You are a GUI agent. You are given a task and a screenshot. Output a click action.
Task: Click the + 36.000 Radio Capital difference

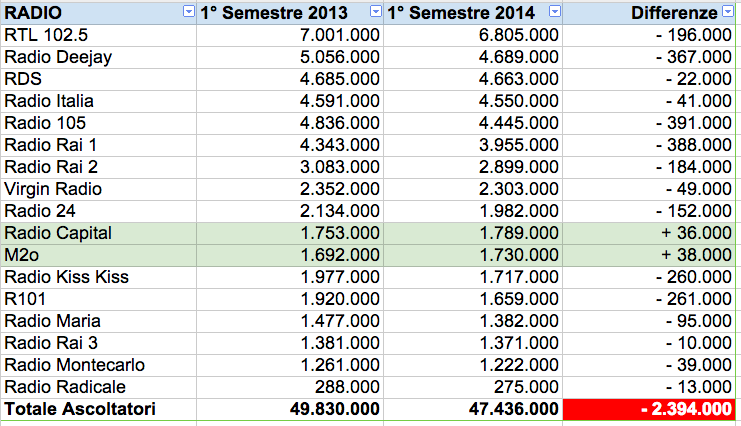pos(649,234)
